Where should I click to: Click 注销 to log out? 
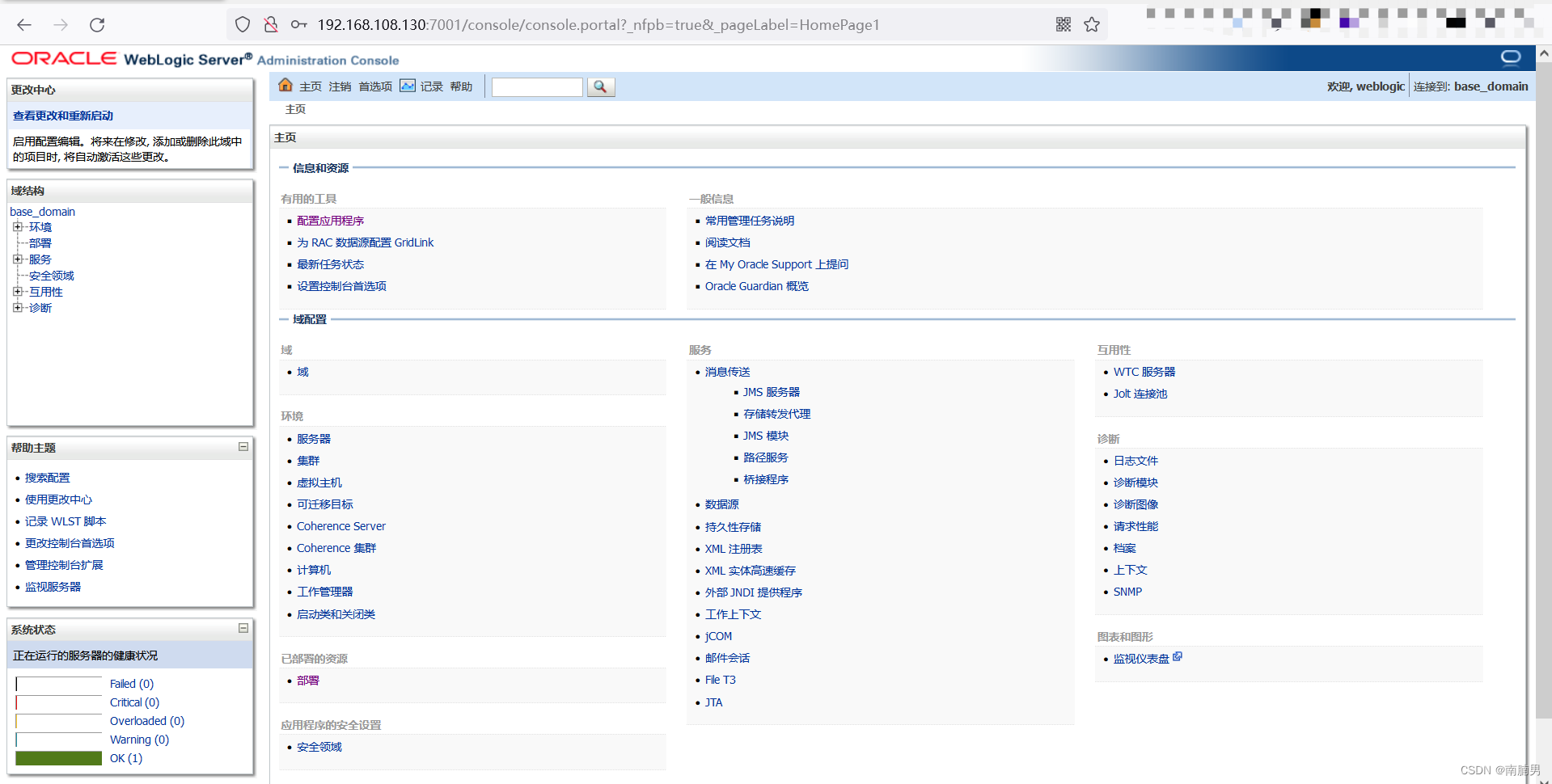click(x=340, y=86)
